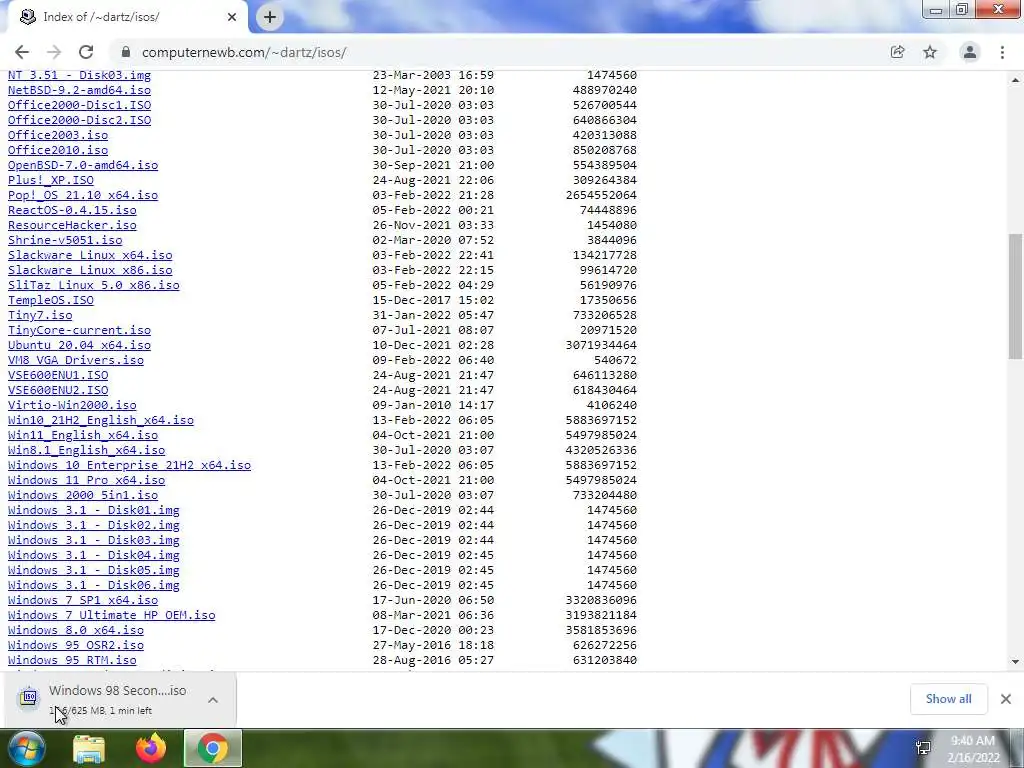Share this page icon
Image resolution: width=1024 pixels, height=768 pixels.
click(897, 52)
